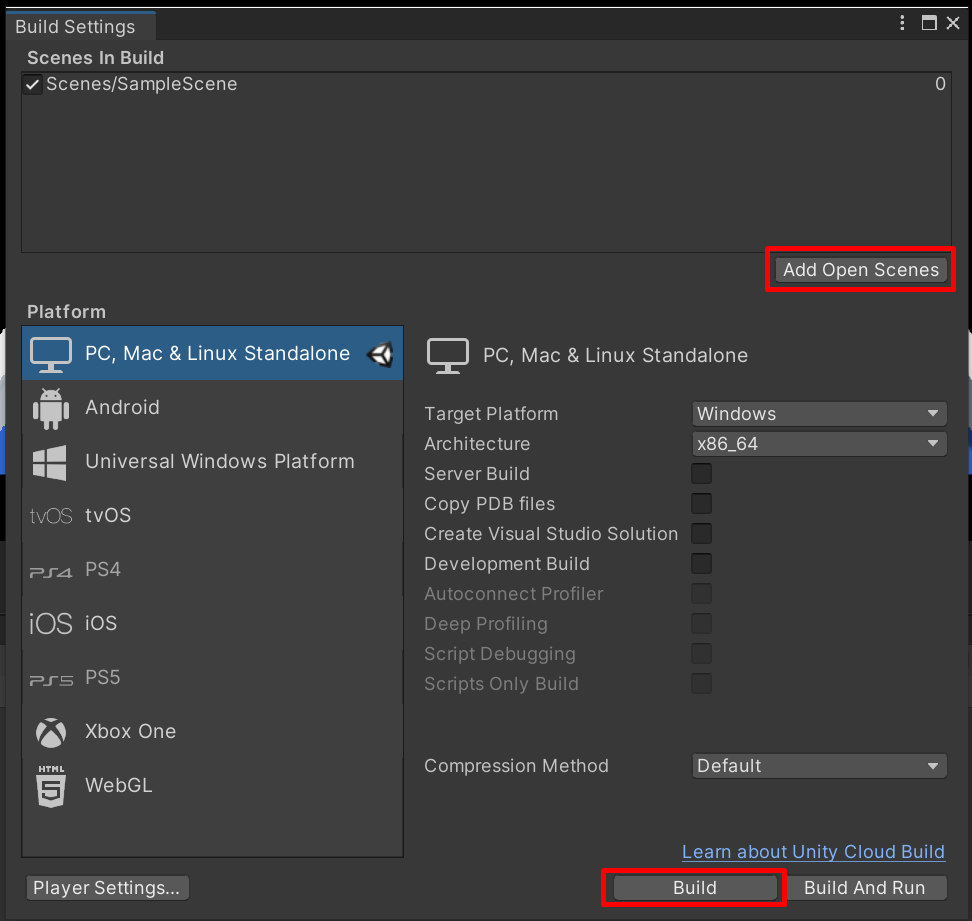This screenshot has width=972, height=921.
Task: Click the PS4 logo icon
Action: coord(51,572)
